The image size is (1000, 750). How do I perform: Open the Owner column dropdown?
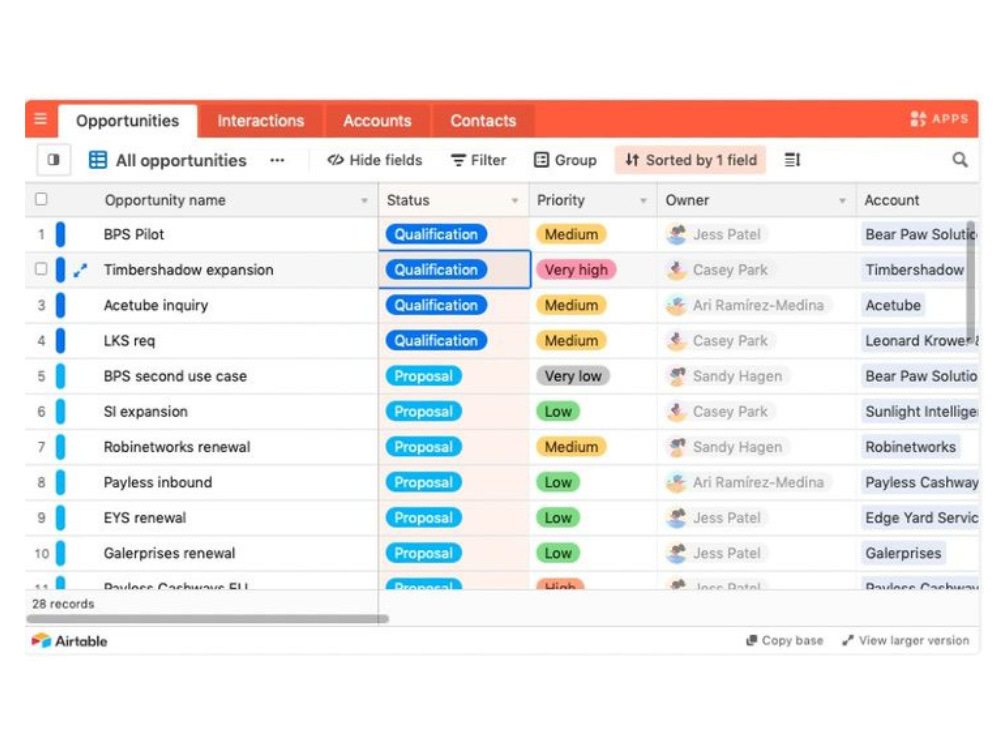842,201
